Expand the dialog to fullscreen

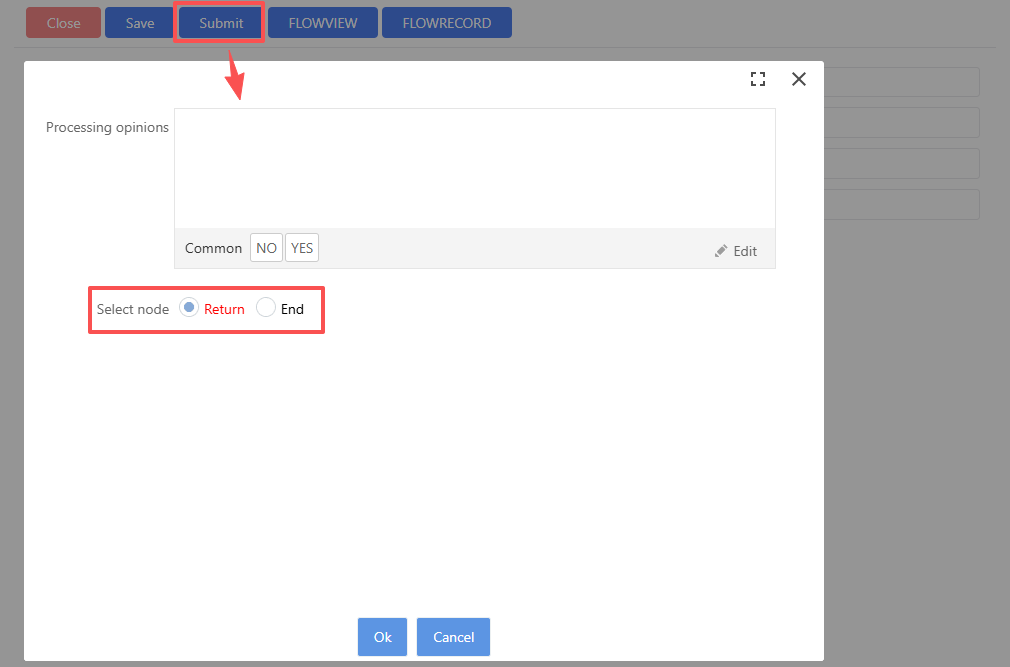pyautogui.click(x=757, y=80)
